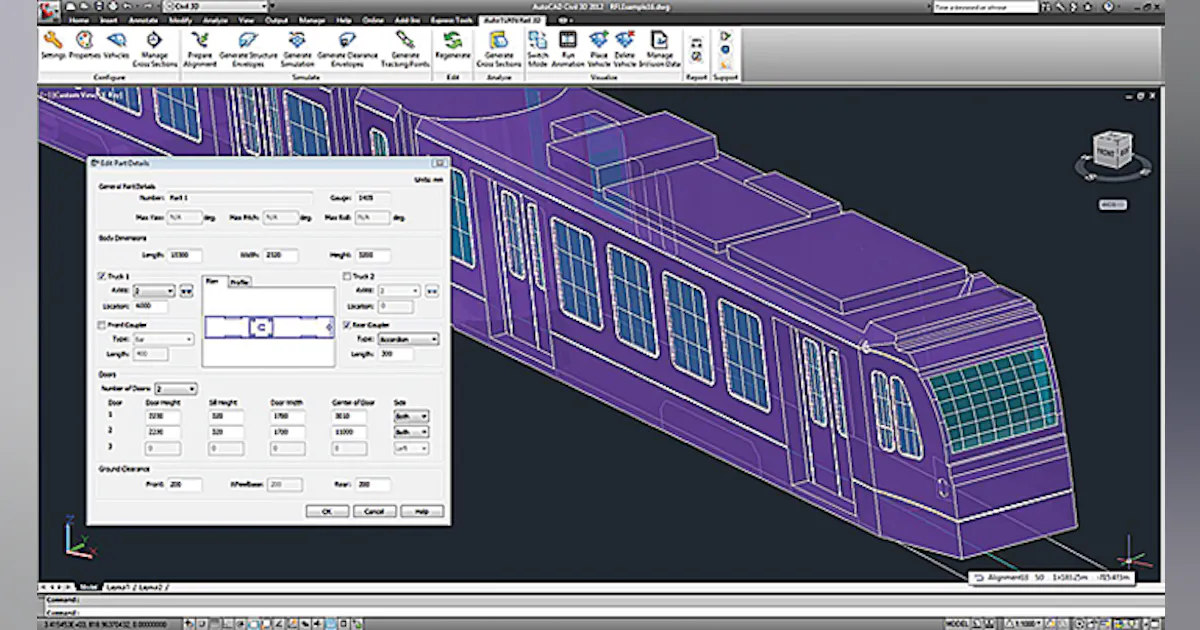Uncheck the Rear Coupler option
The image size is (1200, 630).
coord(347,325)
